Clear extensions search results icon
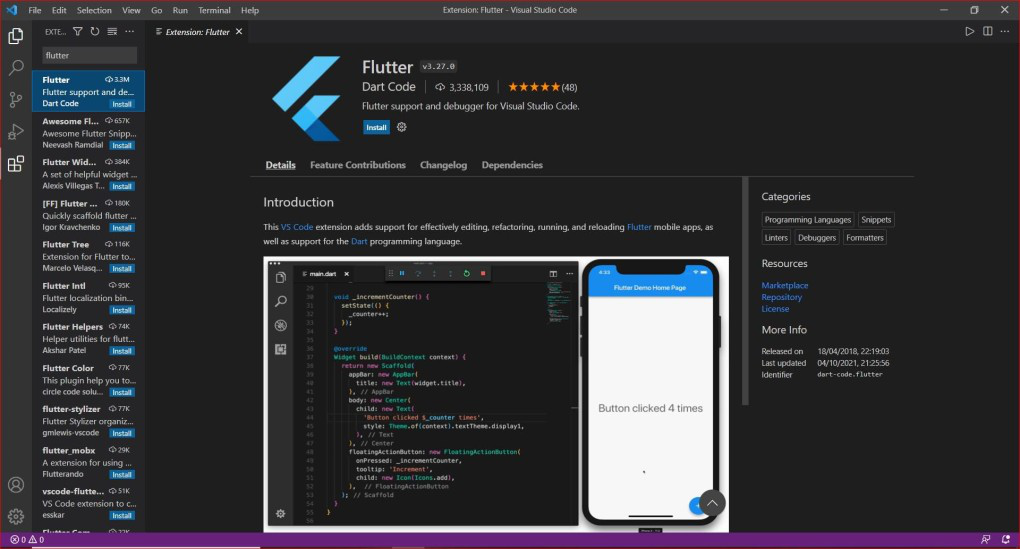 112,31
